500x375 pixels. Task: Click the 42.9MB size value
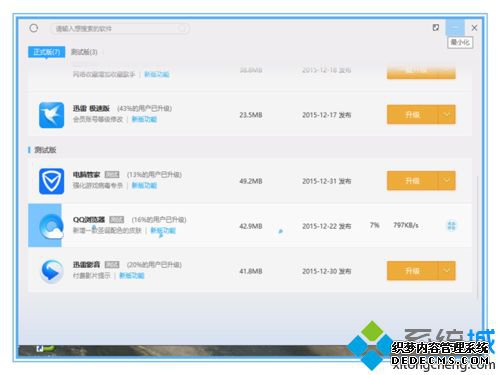(251, 226)
